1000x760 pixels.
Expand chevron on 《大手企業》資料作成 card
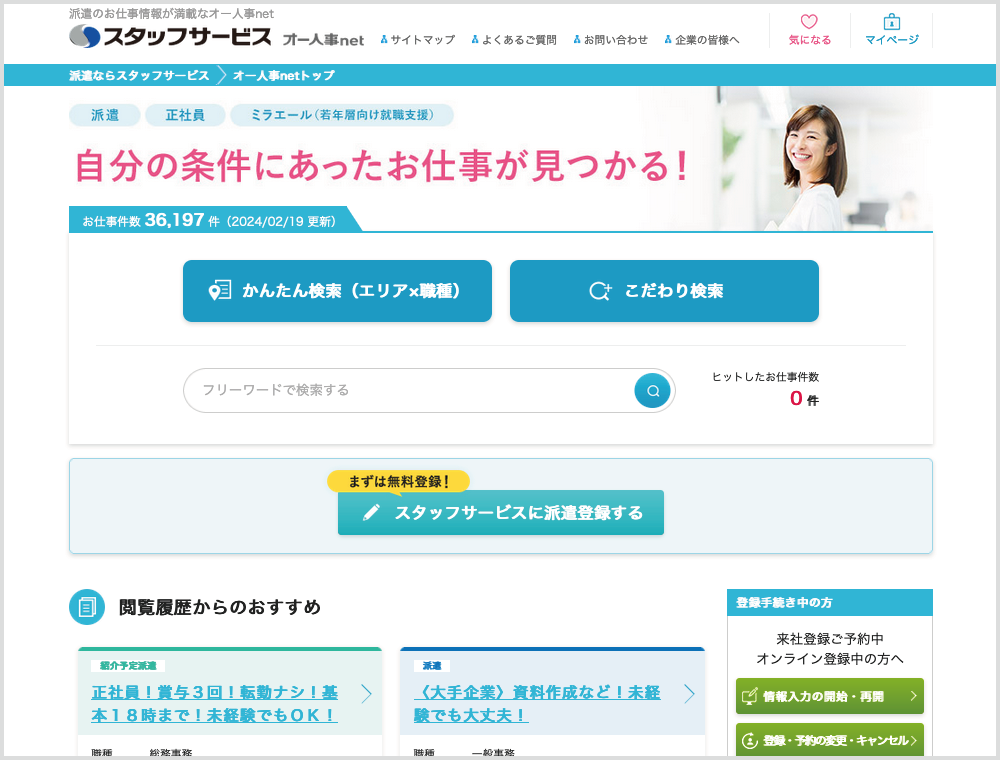coord(689,694)
